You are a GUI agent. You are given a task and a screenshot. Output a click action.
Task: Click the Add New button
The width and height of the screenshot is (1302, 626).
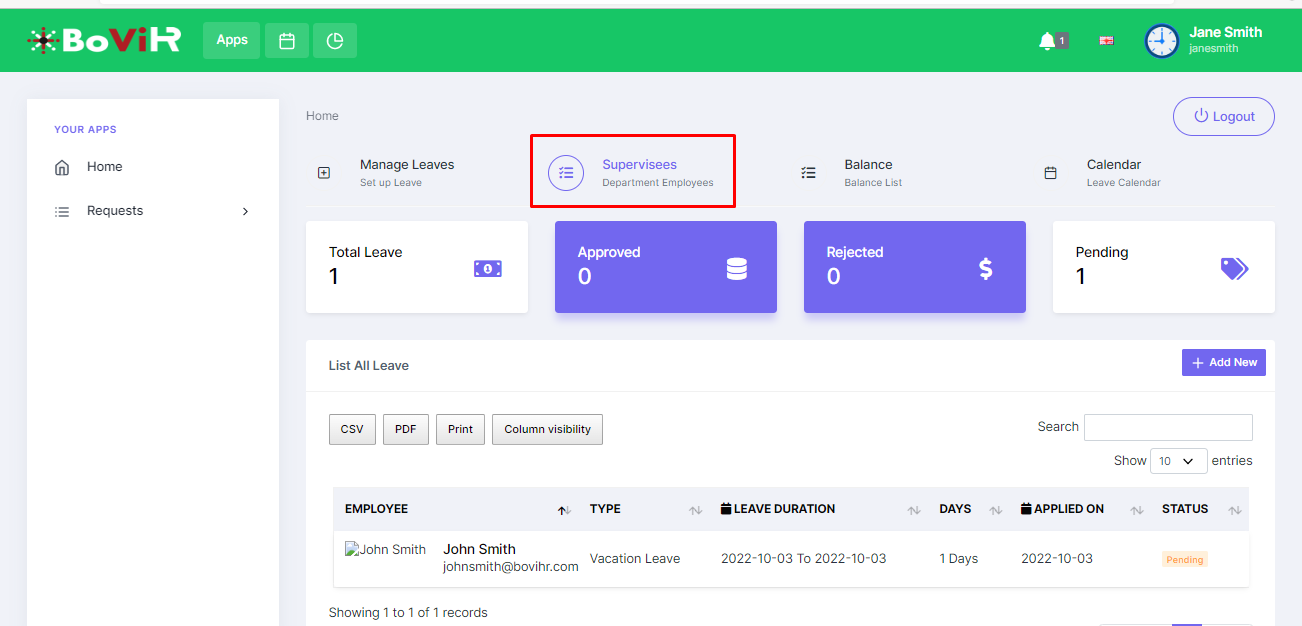1223,363
